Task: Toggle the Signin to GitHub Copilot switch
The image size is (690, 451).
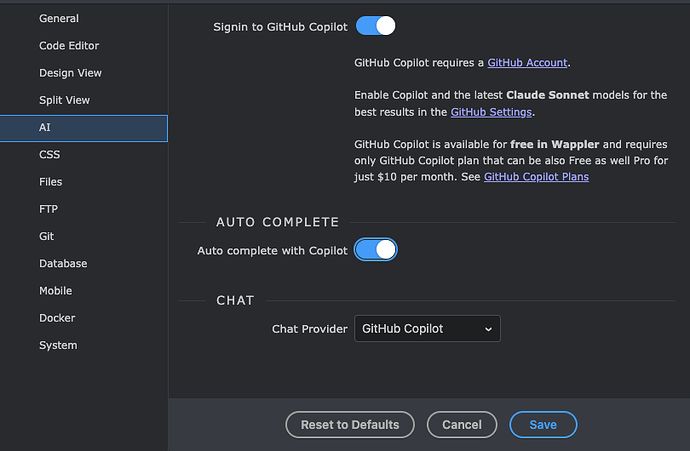Action: point(376,26)
